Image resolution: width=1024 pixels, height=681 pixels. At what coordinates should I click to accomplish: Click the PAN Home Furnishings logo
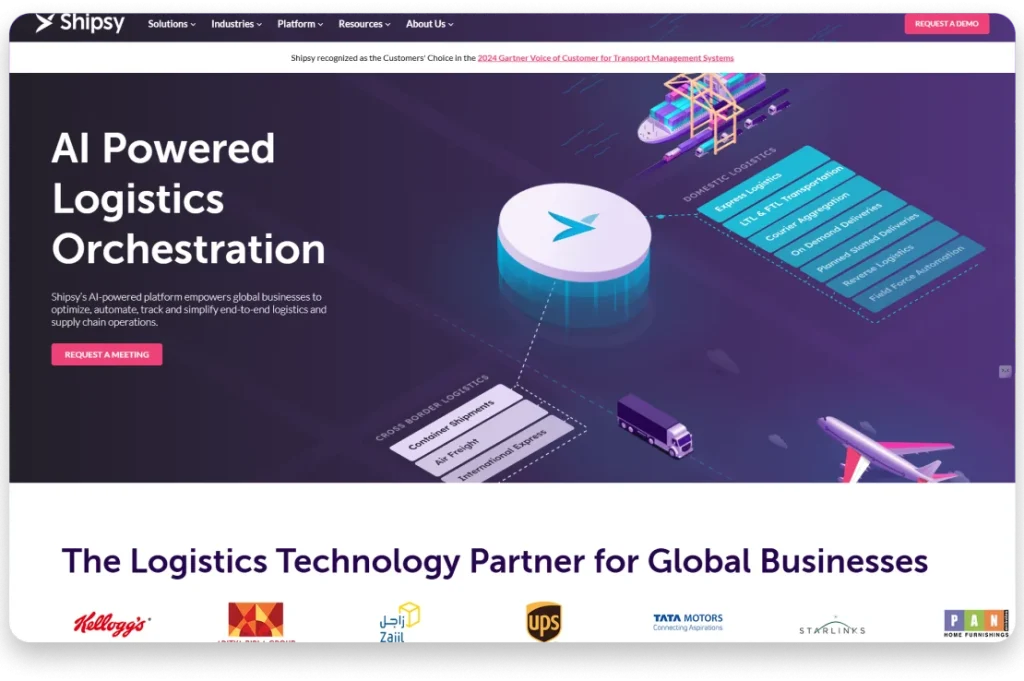tap(976, 624)
